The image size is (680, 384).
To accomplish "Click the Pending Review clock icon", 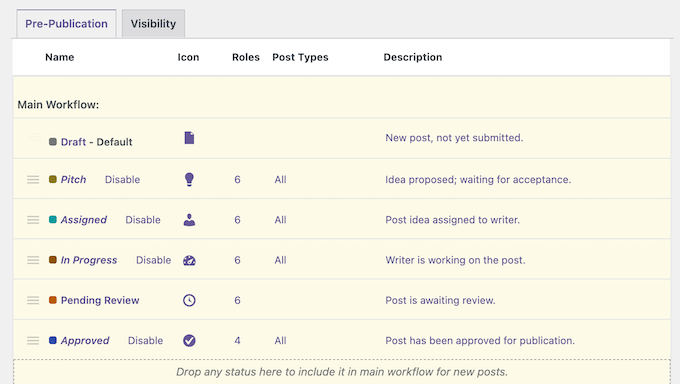I will click(189, 300).
